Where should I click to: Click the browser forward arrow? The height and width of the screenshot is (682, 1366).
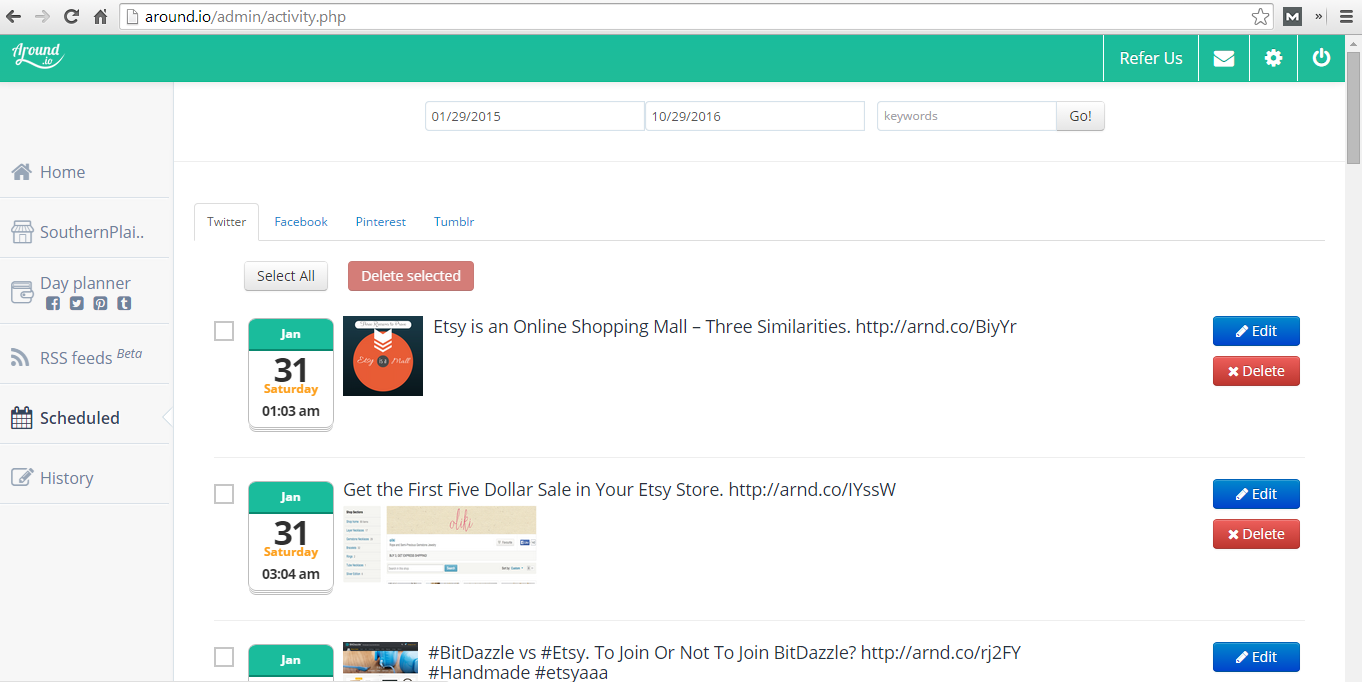pyautogui.click(x=42, y=17)
